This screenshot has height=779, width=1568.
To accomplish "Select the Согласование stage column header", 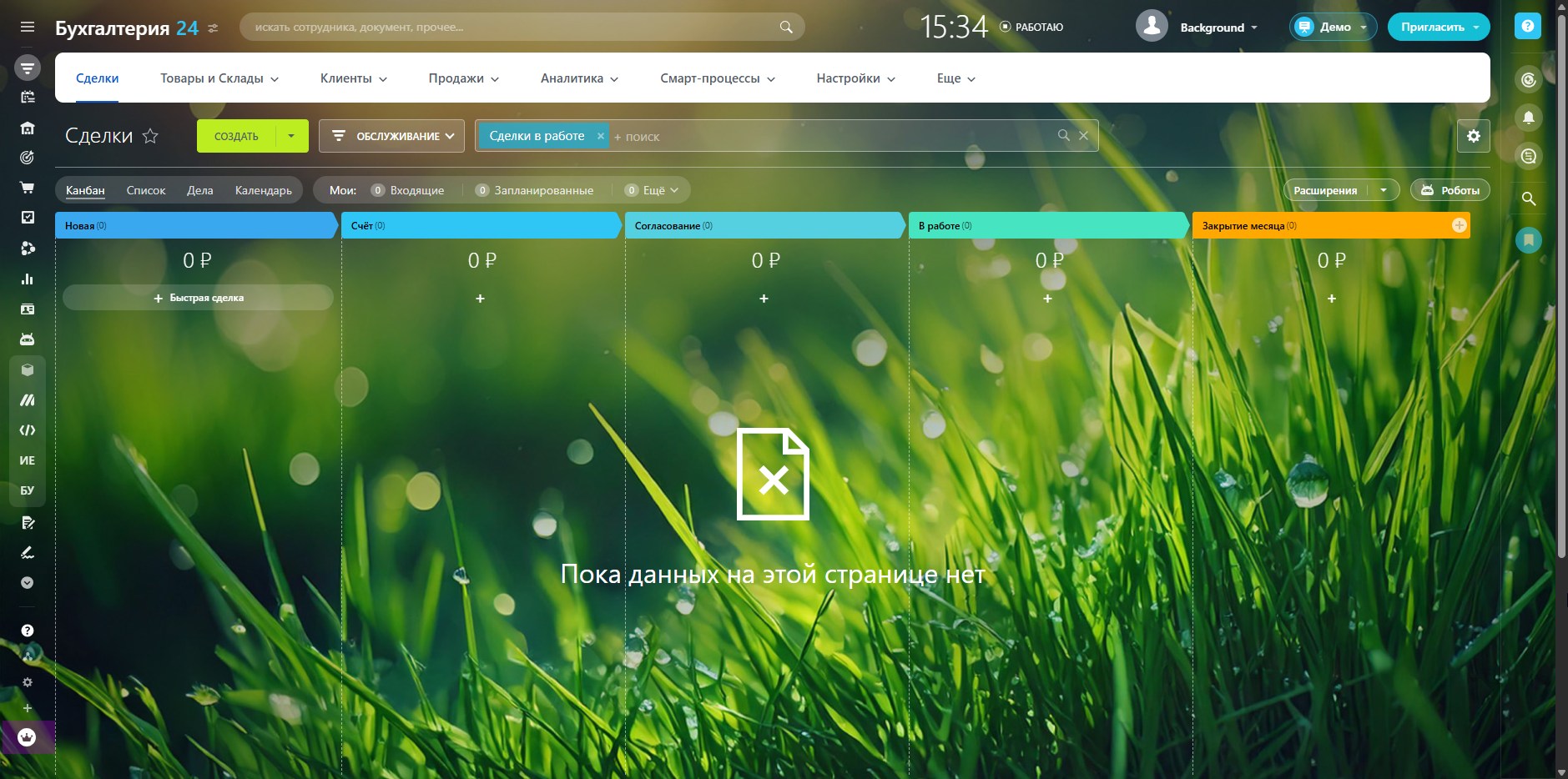I will (x=764, y=226).
